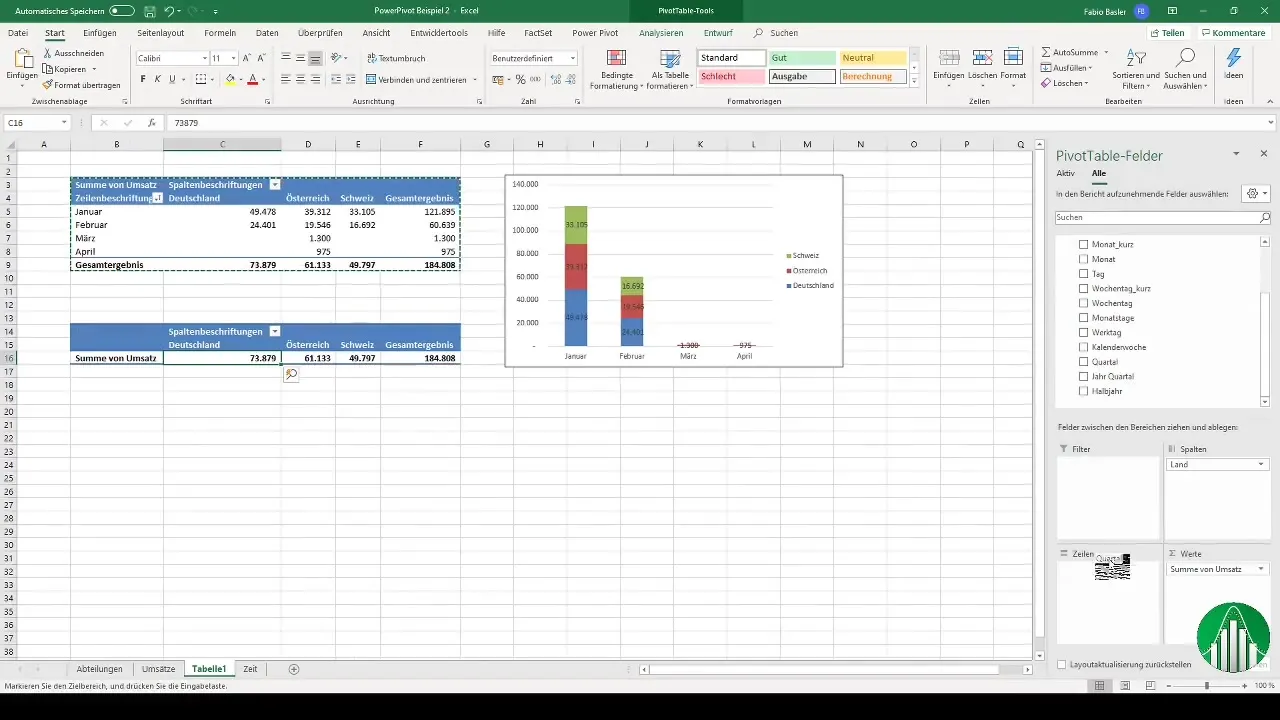Click the Zellen Löschen icon
The width and height of the screenshot is (1280, 720).
click(x=982, y=58)
